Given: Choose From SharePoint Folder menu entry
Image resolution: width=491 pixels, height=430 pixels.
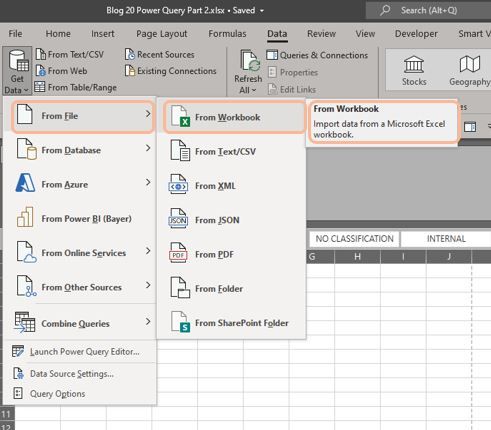Looking at the screenshot, I should 231,323.
